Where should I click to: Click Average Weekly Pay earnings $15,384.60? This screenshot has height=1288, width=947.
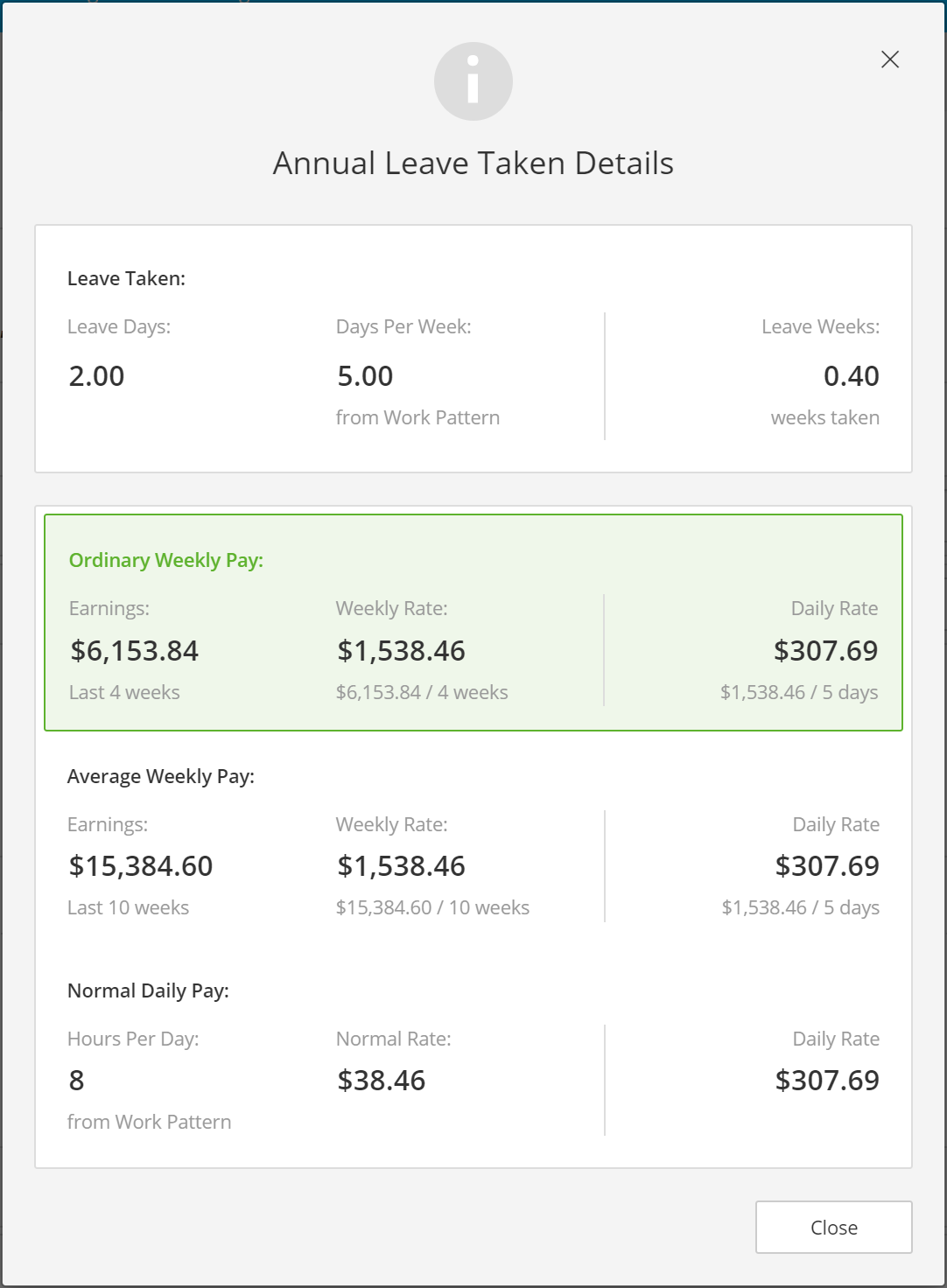[141, 866]
